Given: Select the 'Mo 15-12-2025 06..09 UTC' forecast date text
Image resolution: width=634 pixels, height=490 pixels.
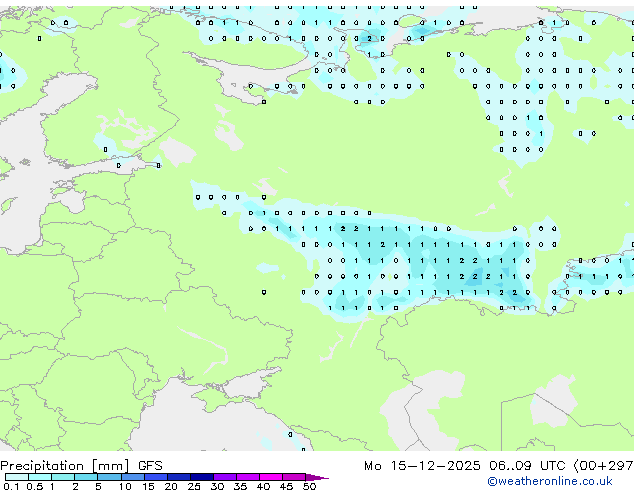Looking at the screenshot, I should (464, 466).
